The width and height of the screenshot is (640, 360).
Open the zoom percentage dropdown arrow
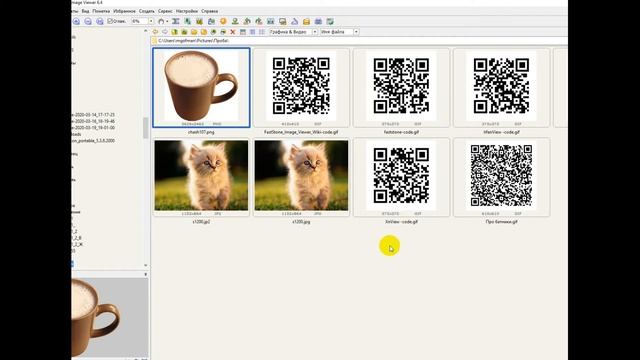pos(151,21)
